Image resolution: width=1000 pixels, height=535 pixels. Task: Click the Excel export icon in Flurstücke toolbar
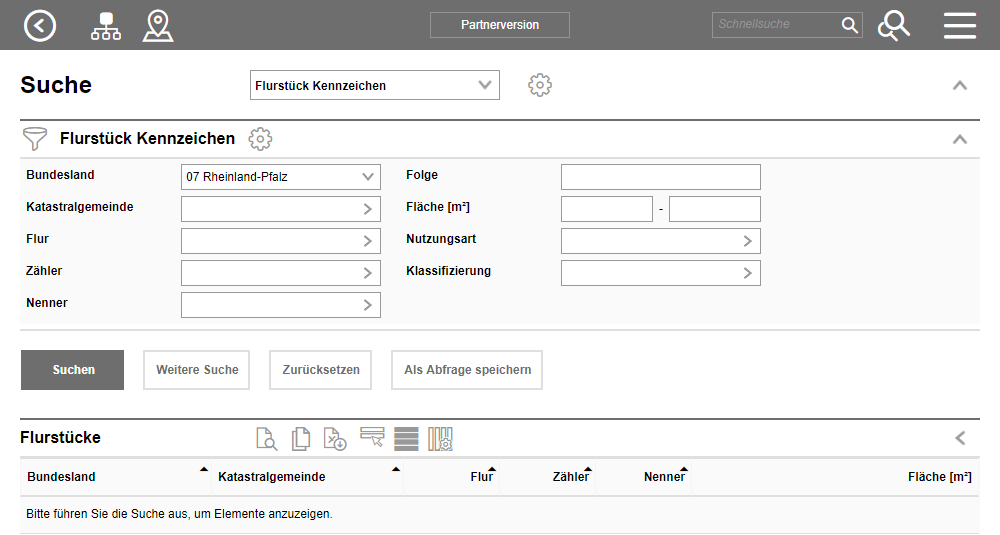pos(334,438)
